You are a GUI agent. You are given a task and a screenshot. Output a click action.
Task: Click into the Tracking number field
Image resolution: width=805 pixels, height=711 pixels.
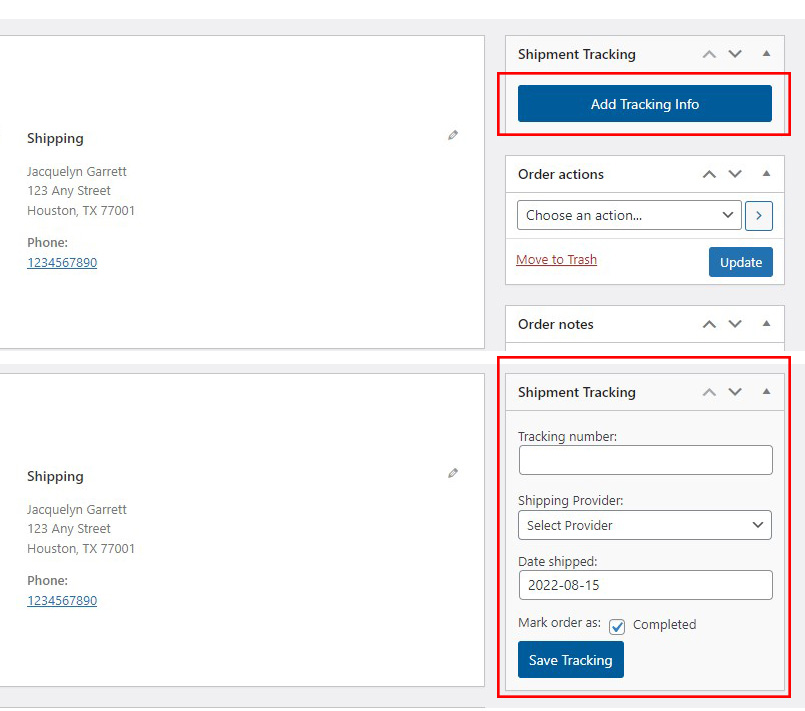tap(645, 460)
